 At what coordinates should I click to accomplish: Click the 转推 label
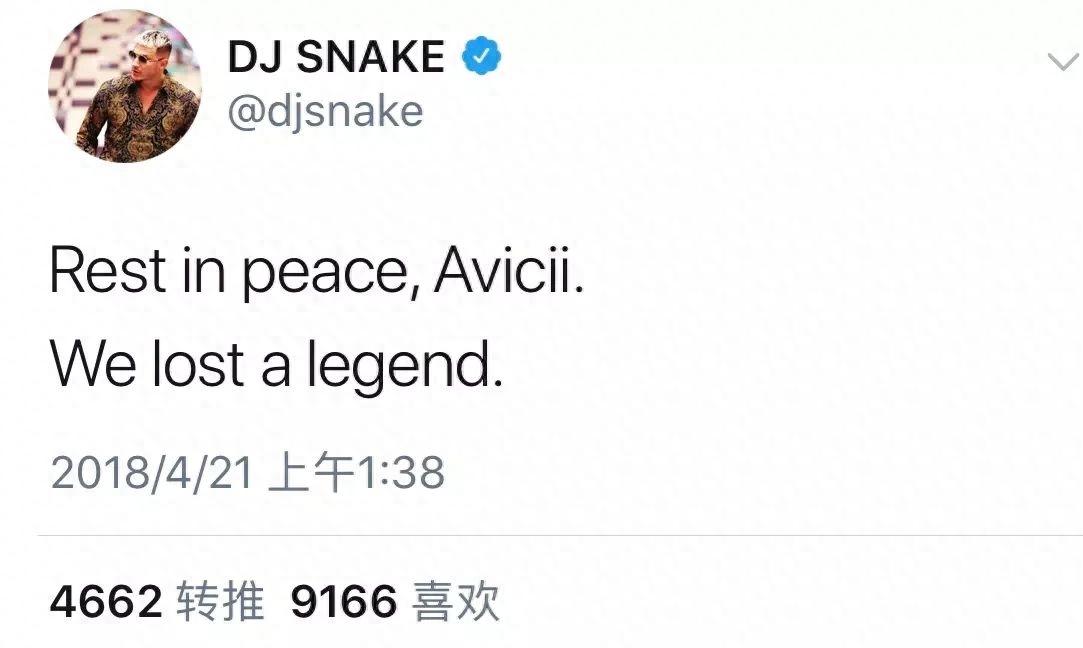(x=220, y=601)
